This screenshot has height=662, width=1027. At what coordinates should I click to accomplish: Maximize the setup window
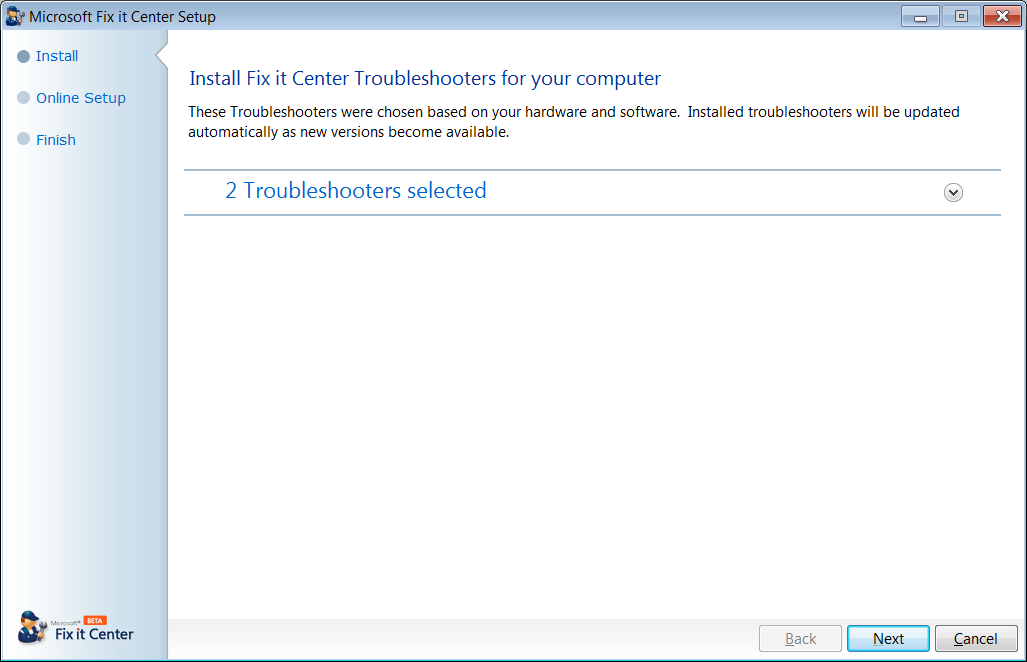(x=961, y=16)
